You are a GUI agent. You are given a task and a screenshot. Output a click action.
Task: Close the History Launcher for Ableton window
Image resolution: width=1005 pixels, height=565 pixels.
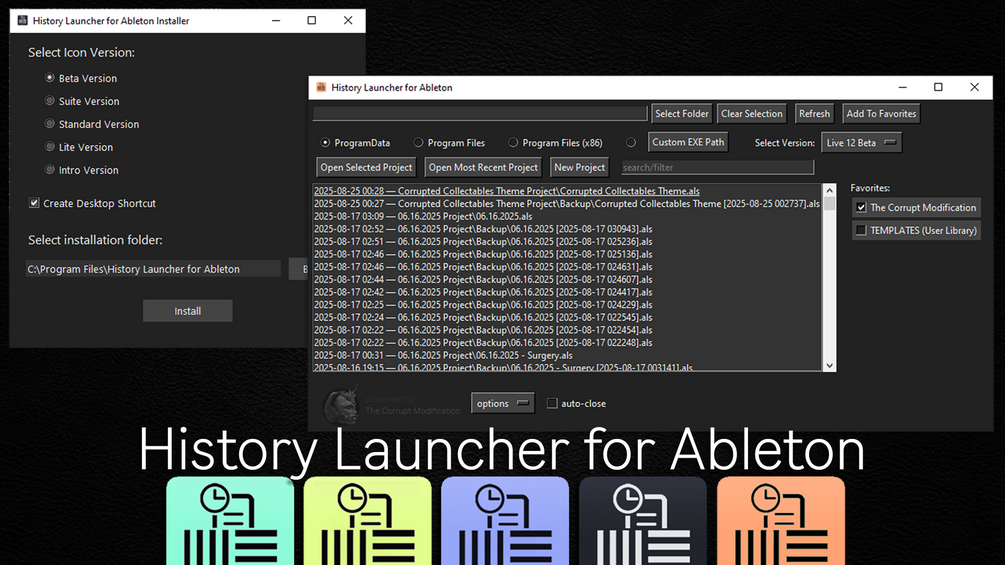pos(974,87)
